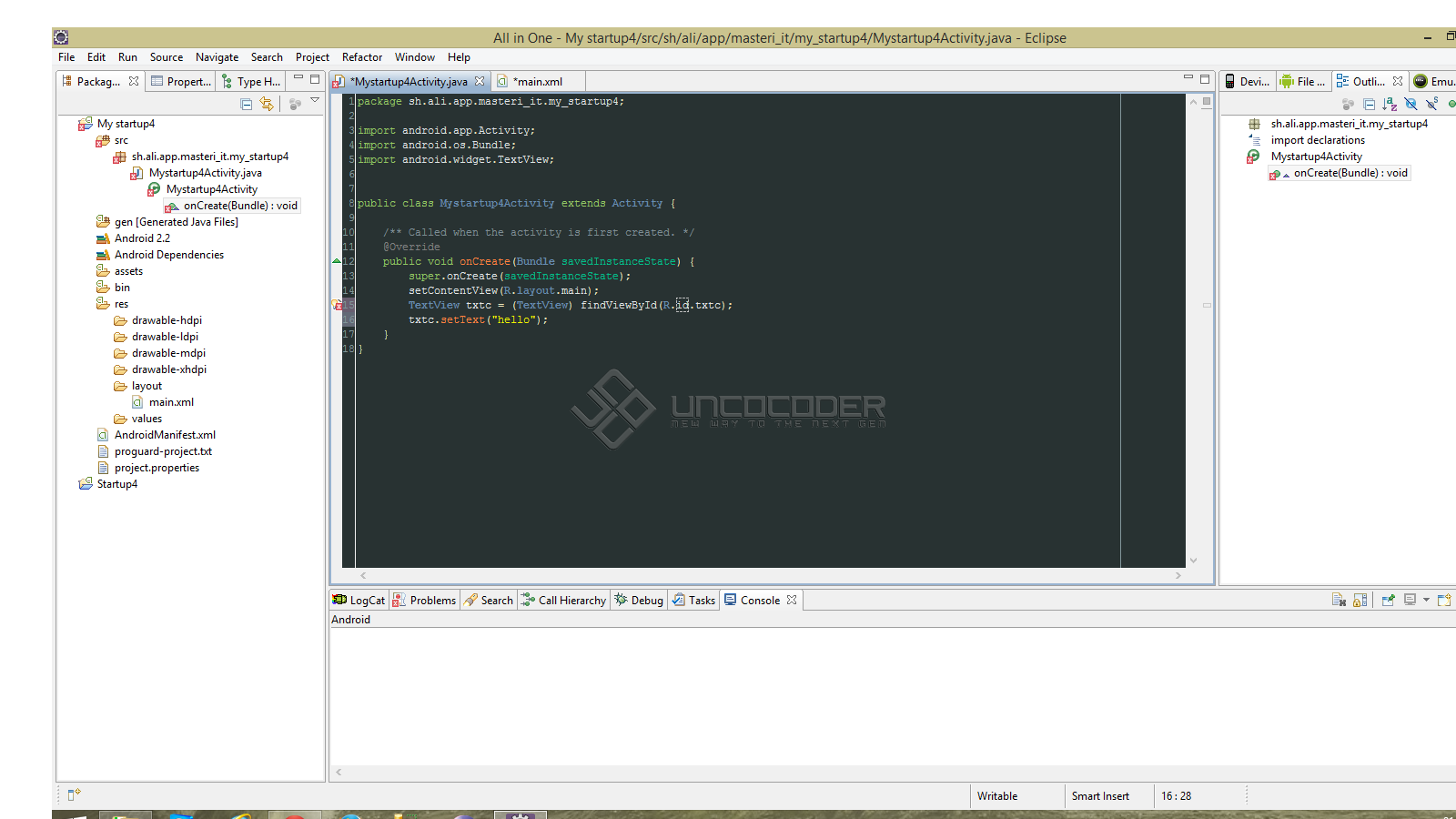Open main.xml in the layout folder
1456x819 pixels.
point(171,402)
